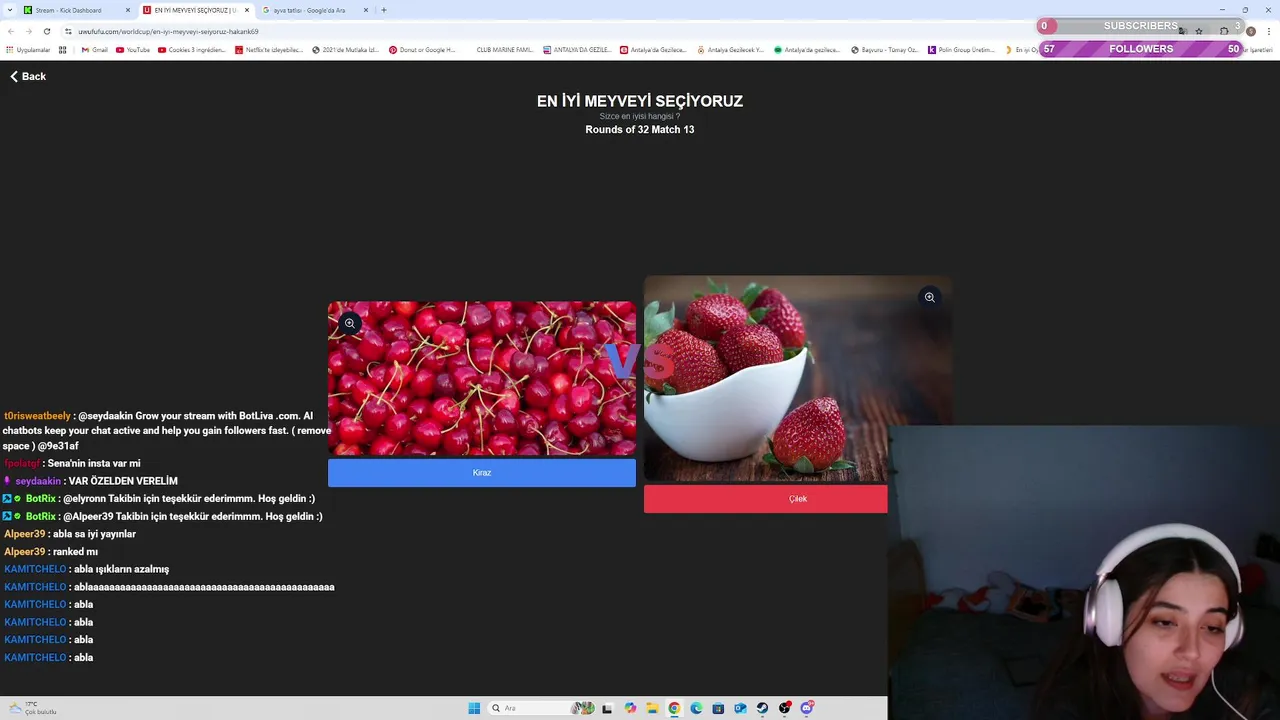Image resolution: width=1280 pixels, height=720 pixels.
Task: Click the Alpeer39 'ranked mı' chat message
Action: pos(76,552)
